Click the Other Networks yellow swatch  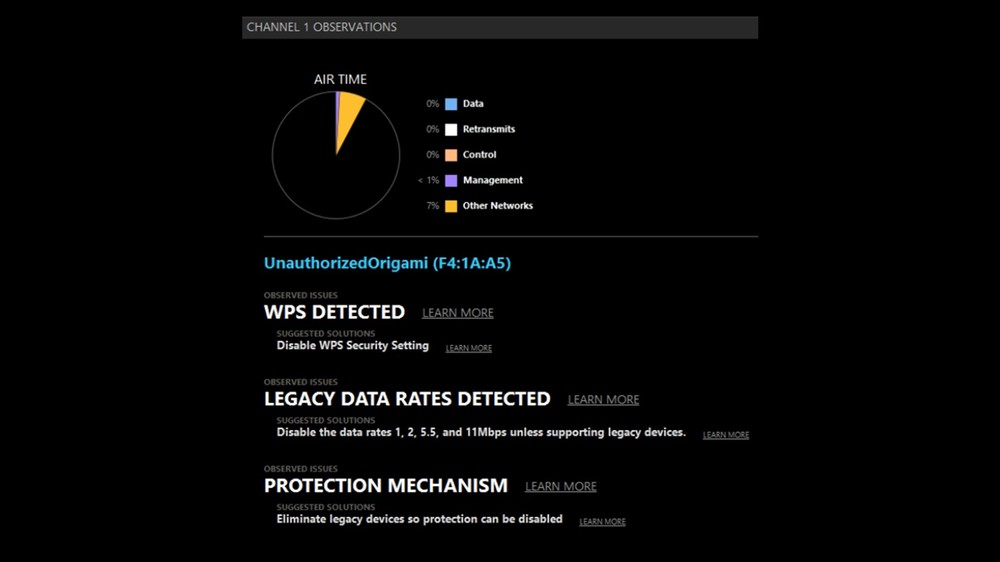(451, 206)
